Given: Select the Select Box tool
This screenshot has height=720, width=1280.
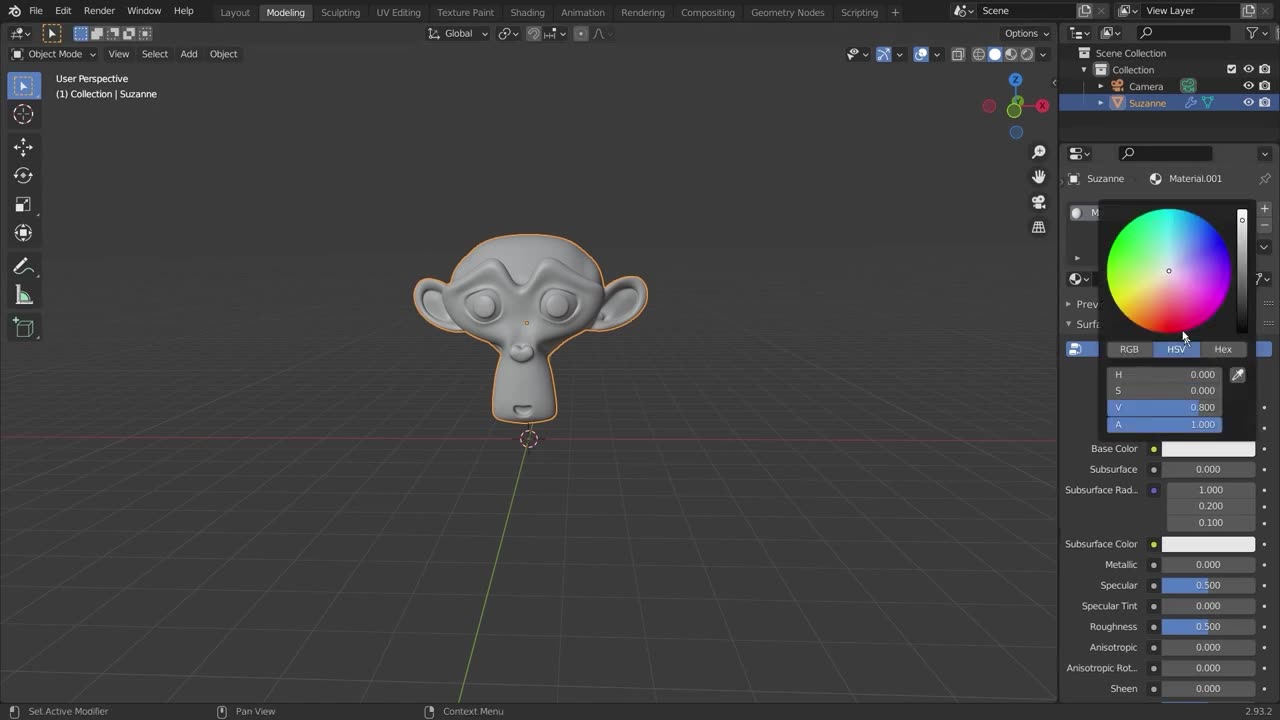Looking at the screenshot, I should coord(24,86).
